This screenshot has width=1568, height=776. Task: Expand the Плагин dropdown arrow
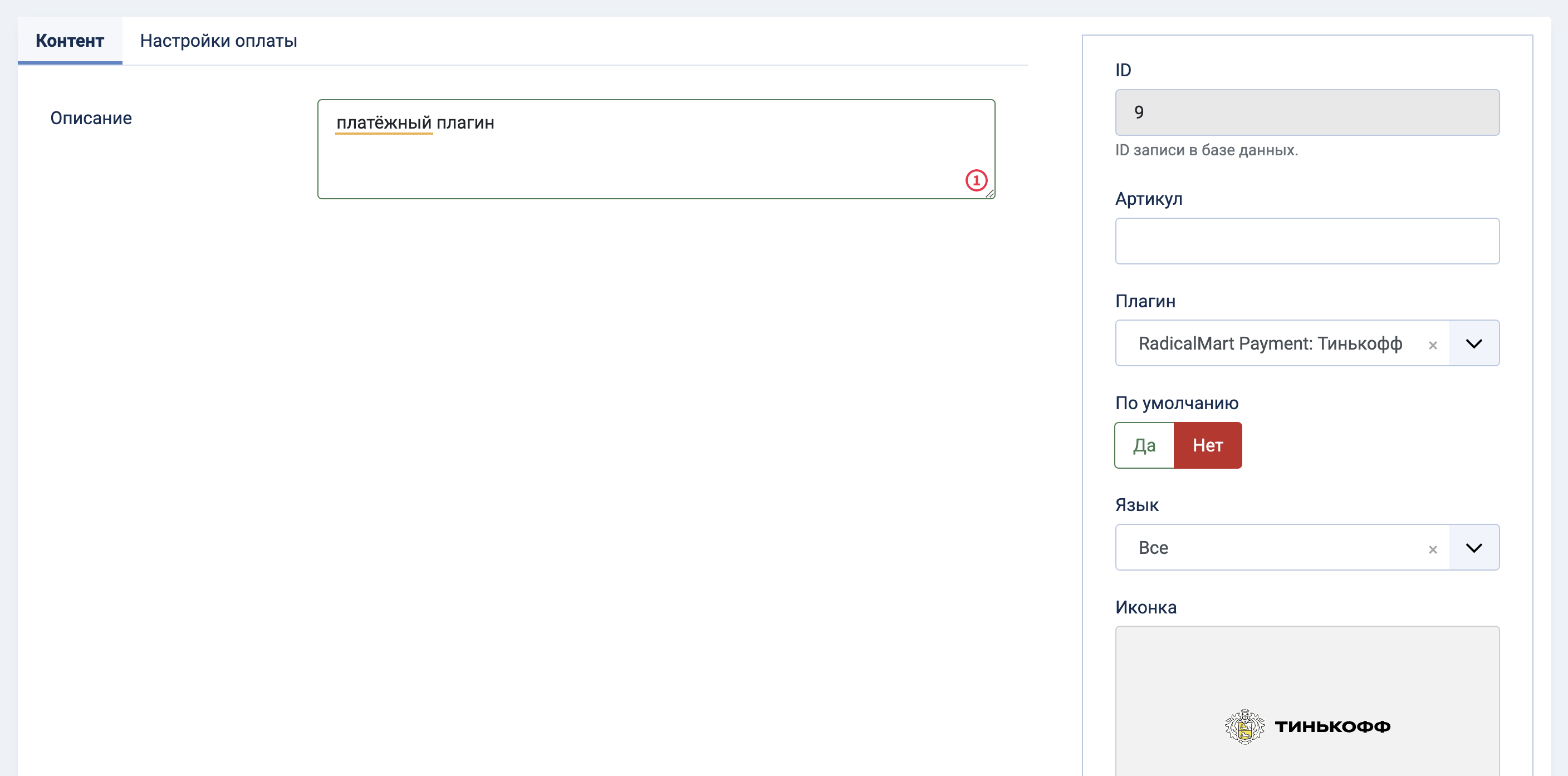coord(1474,343)
